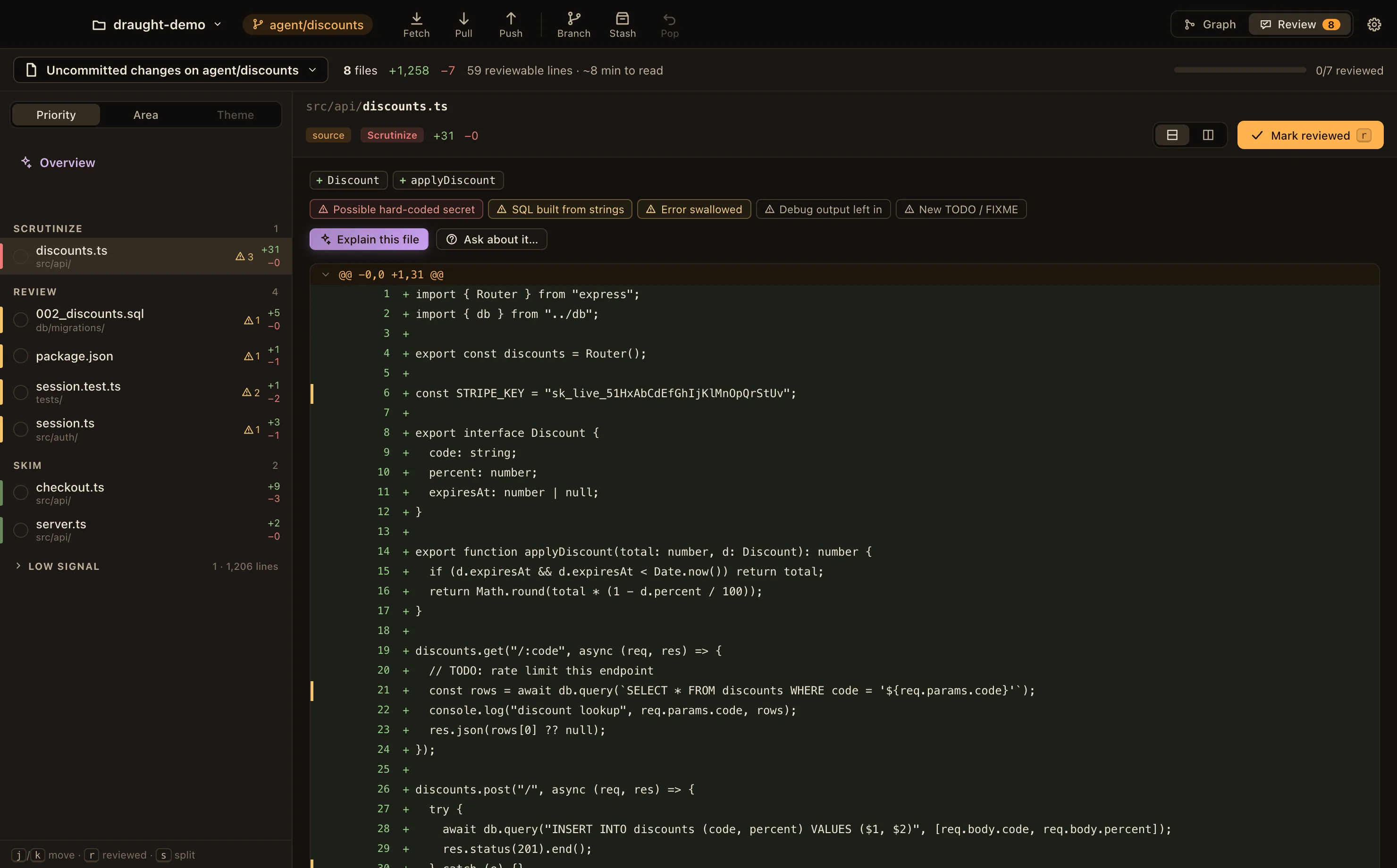Click the Fetch toolbar icon
Screen dimensions: 1397x868
(416, 18)
